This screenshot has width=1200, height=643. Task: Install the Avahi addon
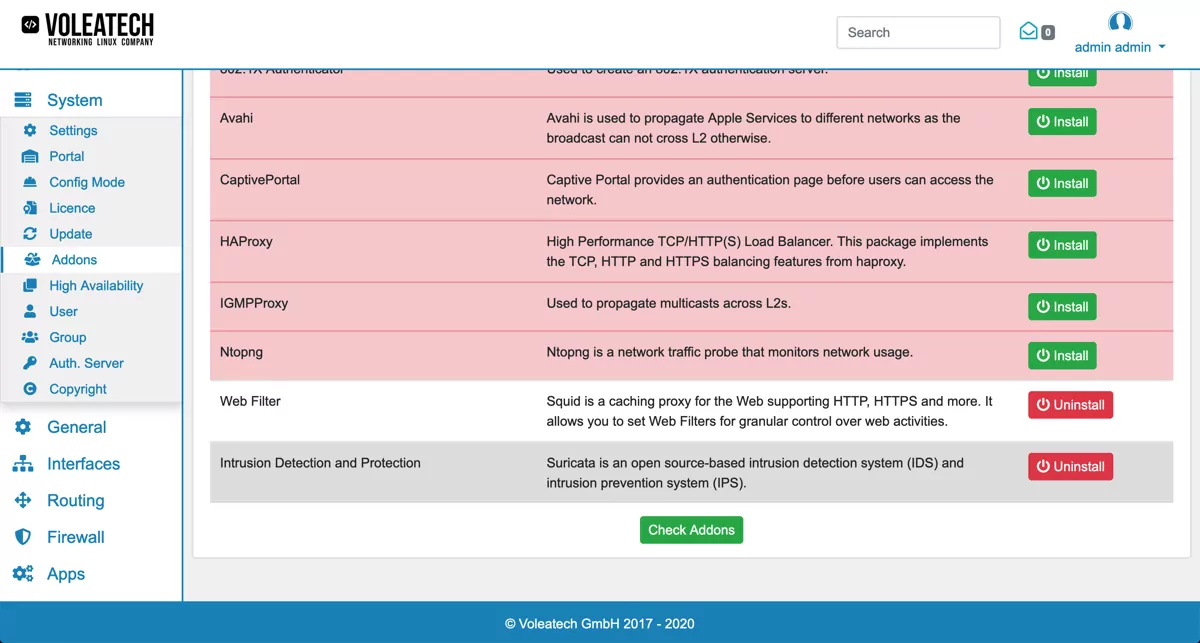click(1062, 121)
